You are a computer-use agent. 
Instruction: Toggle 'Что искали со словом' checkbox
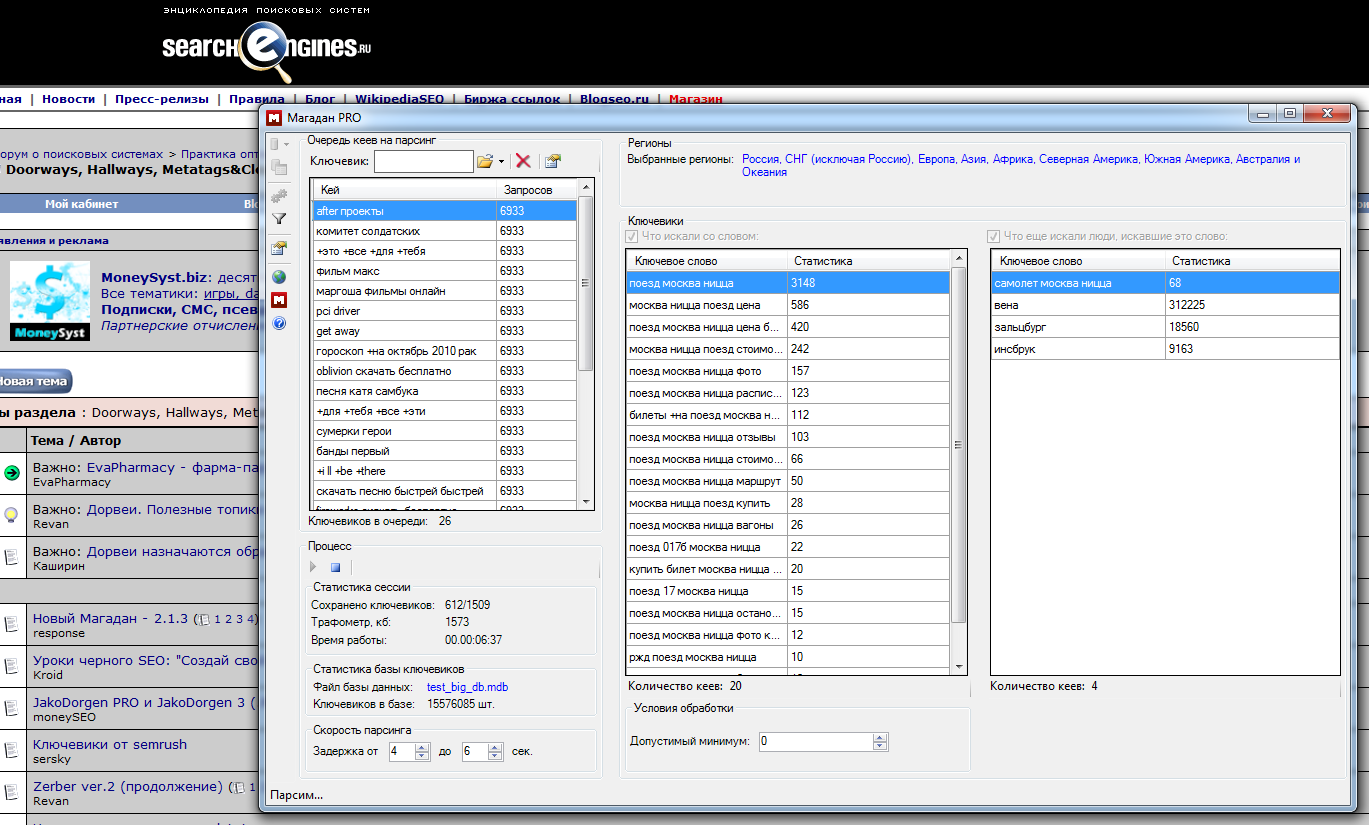click(x=631, y=236)
